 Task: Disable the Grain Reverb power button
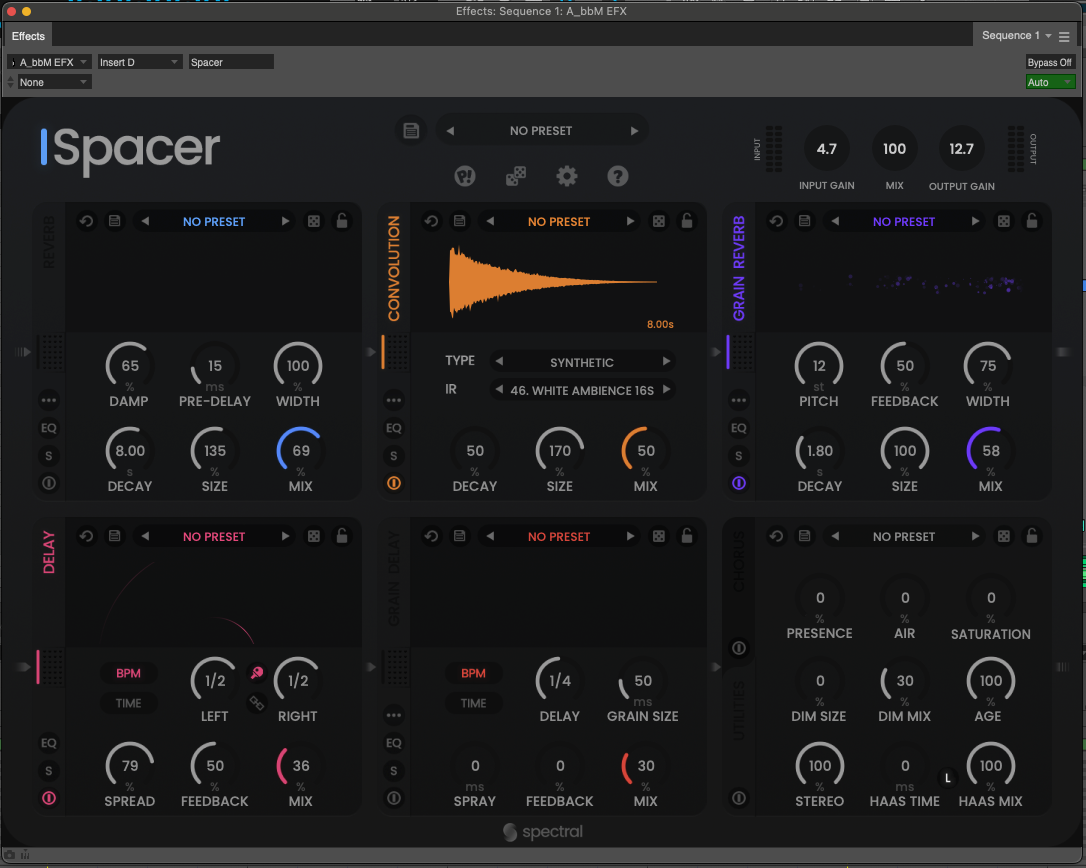739,483
